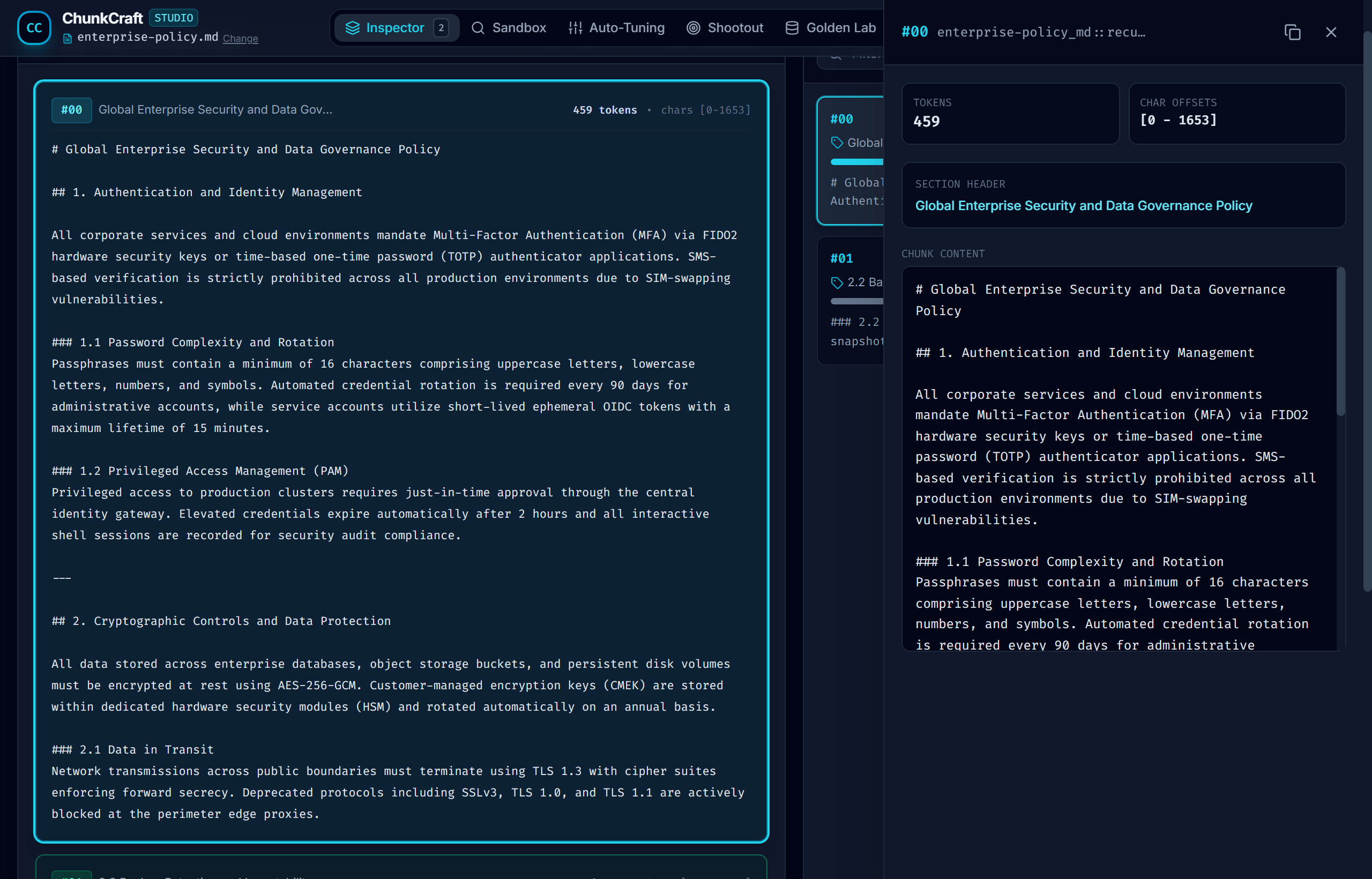This screenshot has height=879, width=1372.
Task: Click the Sandbox magnifier icon
Action: (478, 28)
